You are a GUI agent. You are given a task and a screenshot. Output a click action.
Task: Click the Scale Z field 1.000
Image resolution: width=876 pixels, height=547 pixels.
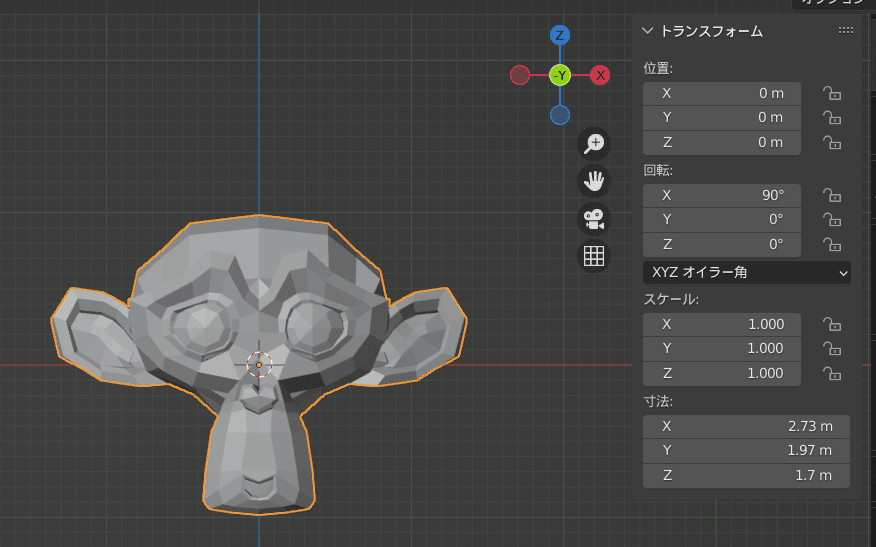click(722, 373)
